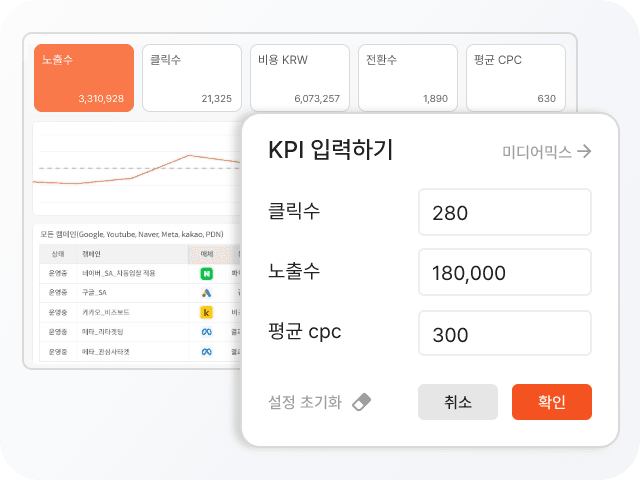Click the arrow icon beside 미디어믹스
The image size is (640, 480).
tap(584, 151)
